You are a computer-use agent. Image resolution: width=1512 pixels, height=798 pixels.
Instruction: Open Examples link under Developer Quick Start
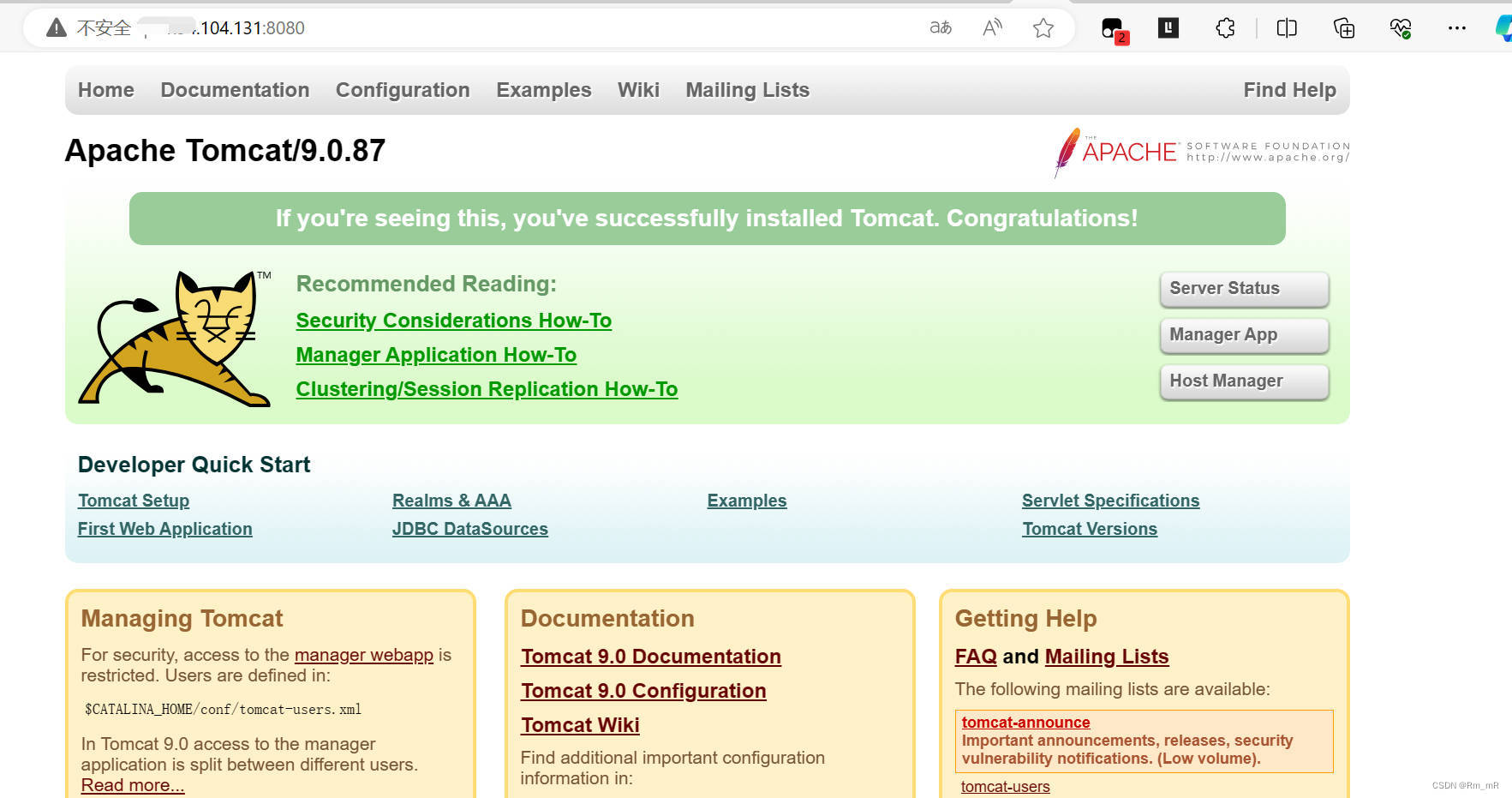[747, 501]
